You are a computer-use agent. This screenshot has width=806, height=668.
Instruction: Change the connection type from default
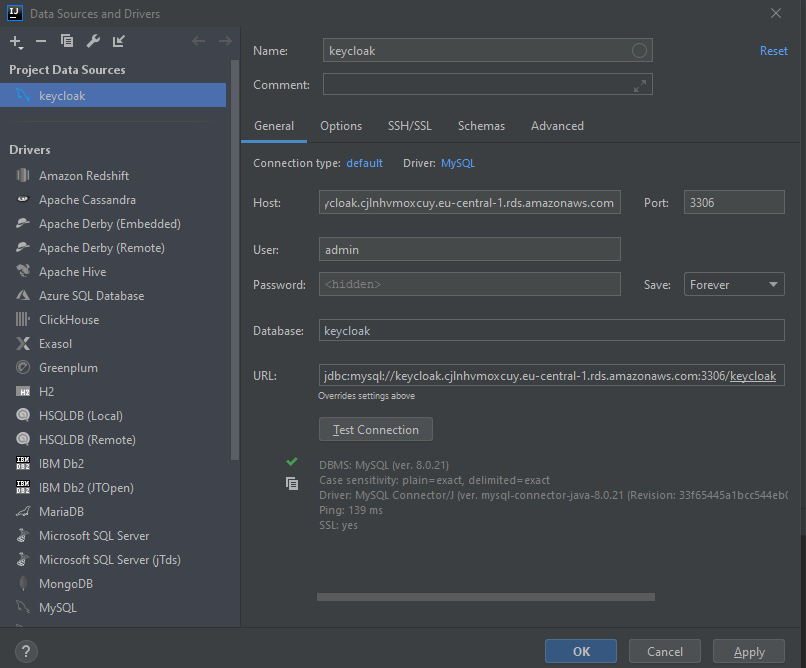[364, 162]
